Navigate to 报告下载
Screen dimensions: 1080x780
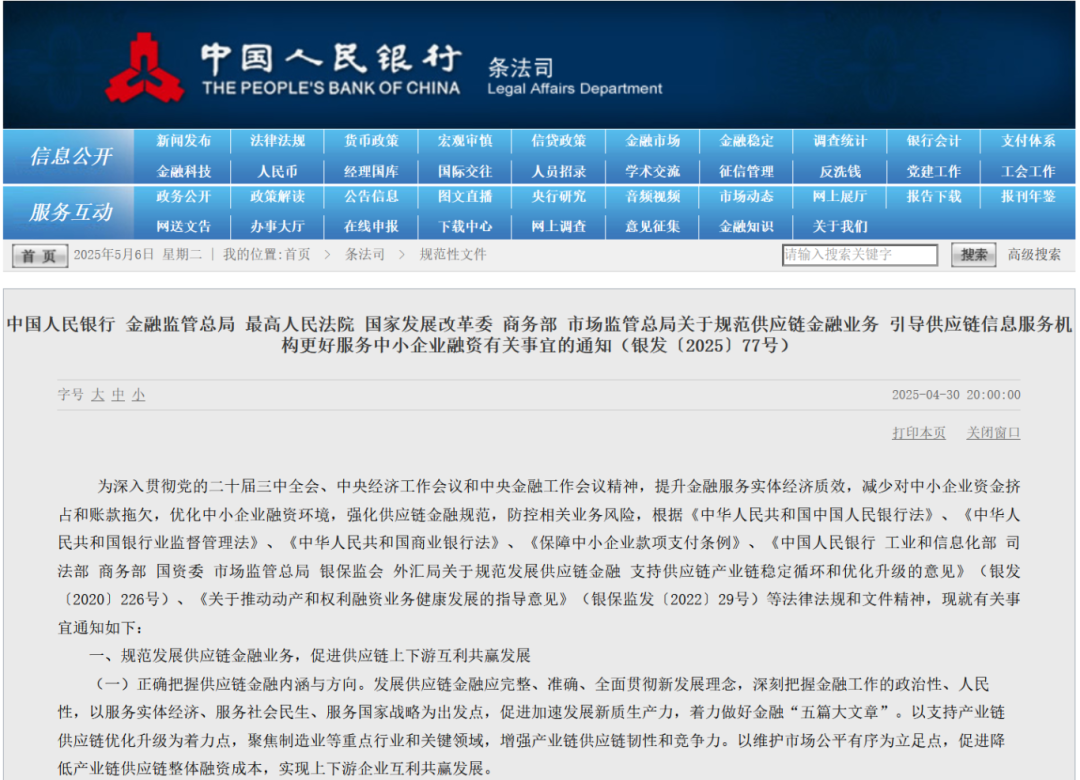(934, 196)
